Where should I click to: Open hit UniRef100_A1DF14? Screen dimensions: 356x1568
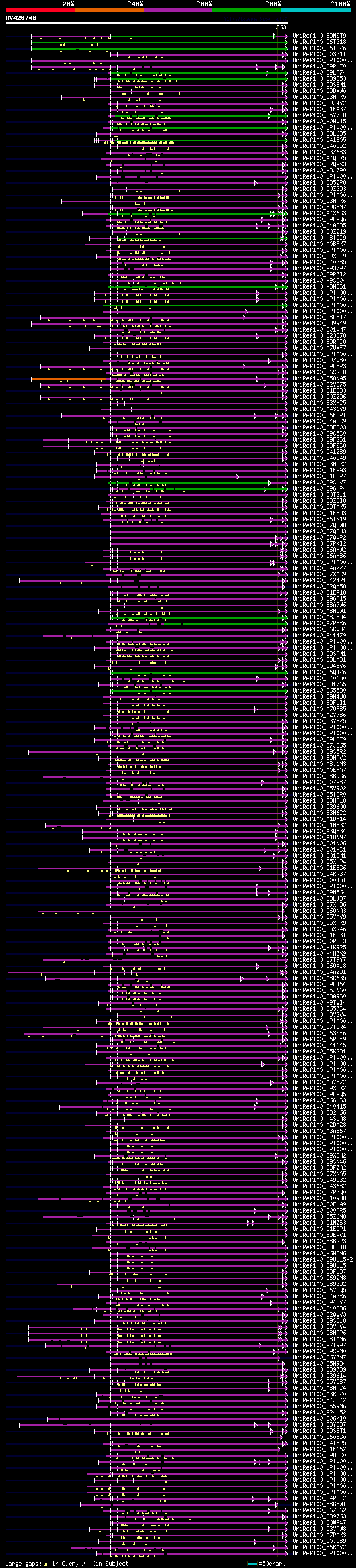[319, 819]
